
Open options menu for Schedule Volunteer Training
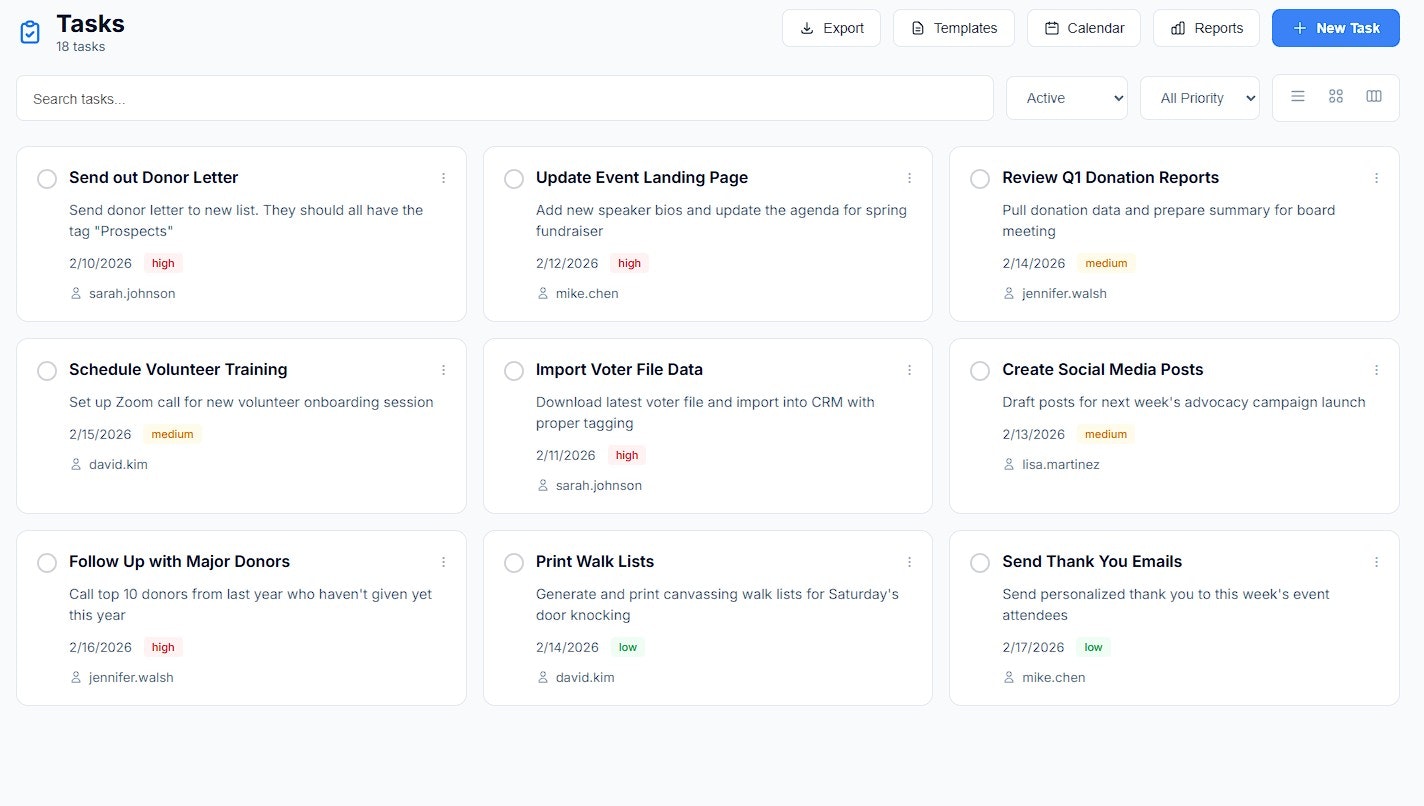coord(443,370)
